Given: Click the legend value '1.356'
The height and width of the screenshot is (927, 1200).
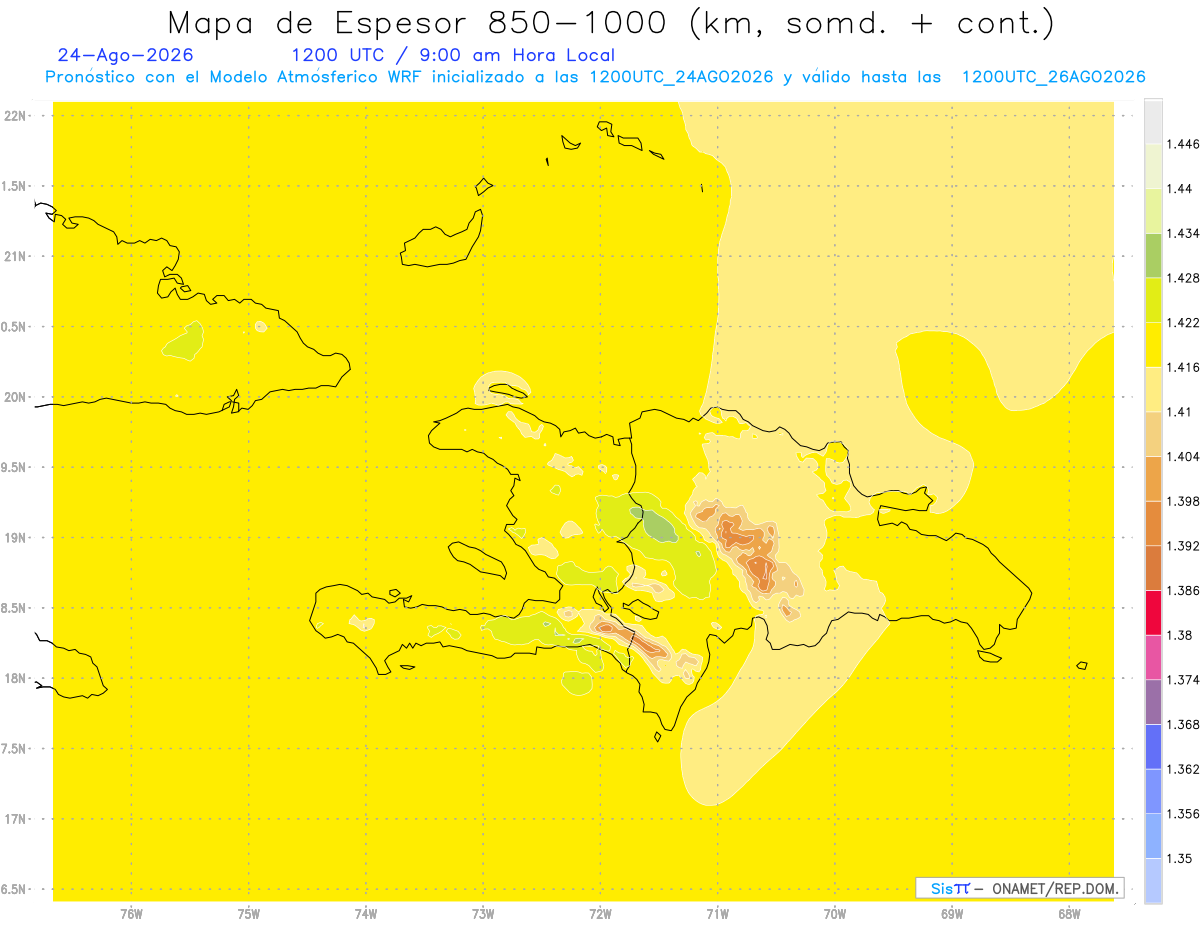Looking at the screenshot, I should [1183, 813].
